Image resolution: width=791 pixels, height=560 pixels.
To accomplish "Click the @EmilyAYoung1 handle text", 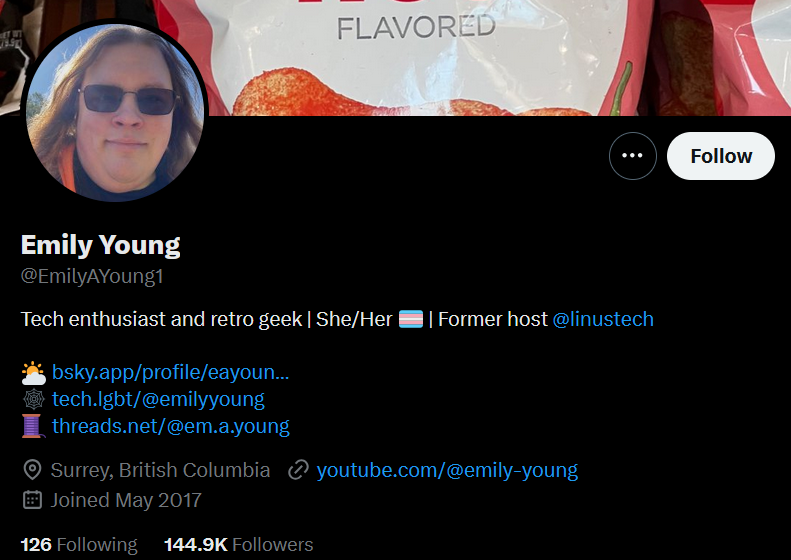I will click(92, 276).
